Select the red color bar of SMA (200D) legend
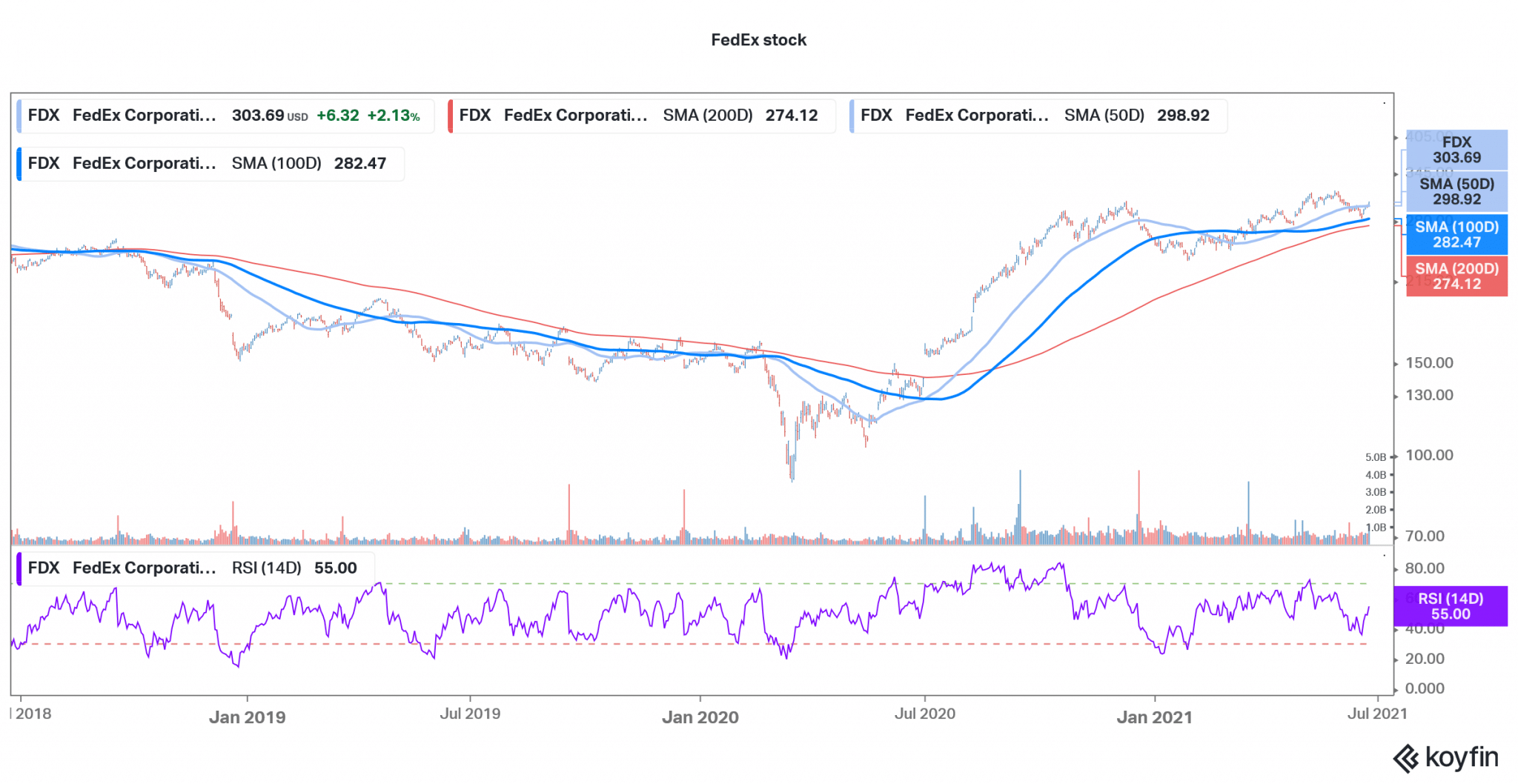This screenshot has height=784, width=1518. [x=451, y=116]
